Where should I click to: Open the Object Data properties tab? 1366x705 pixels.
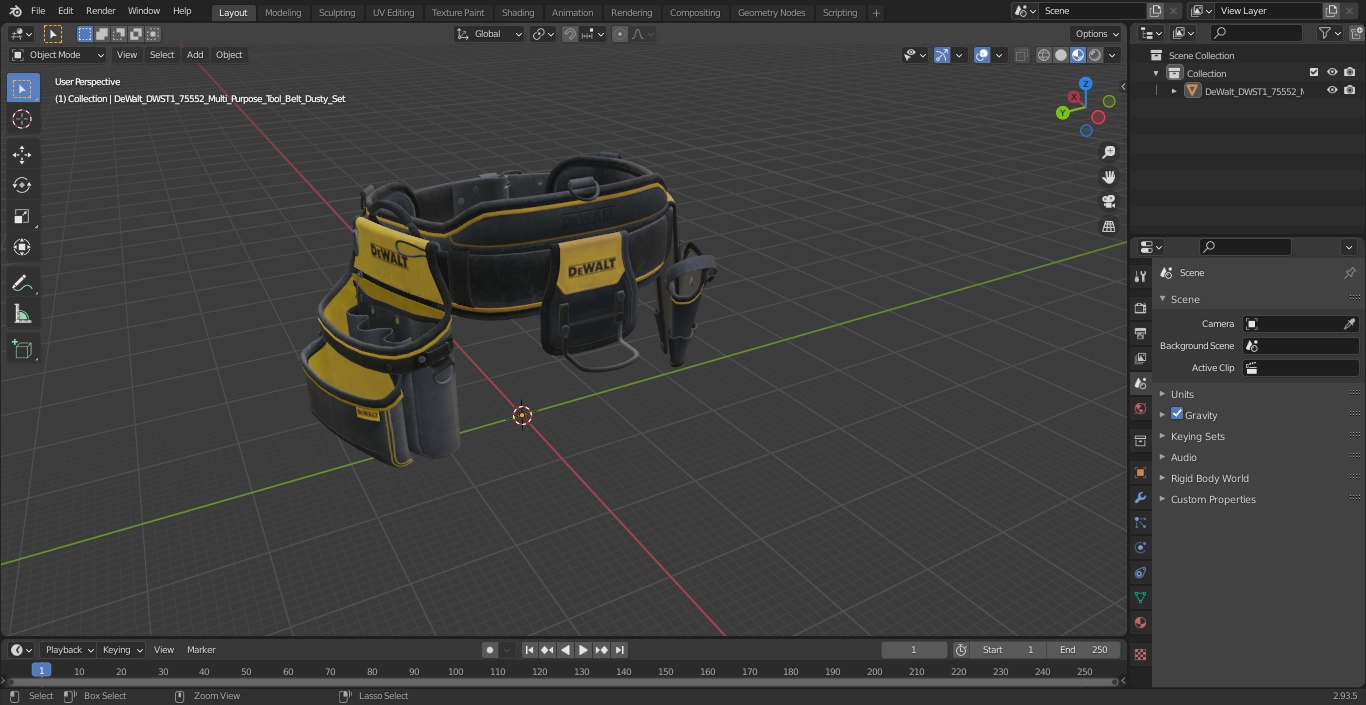click(1140, 597)
